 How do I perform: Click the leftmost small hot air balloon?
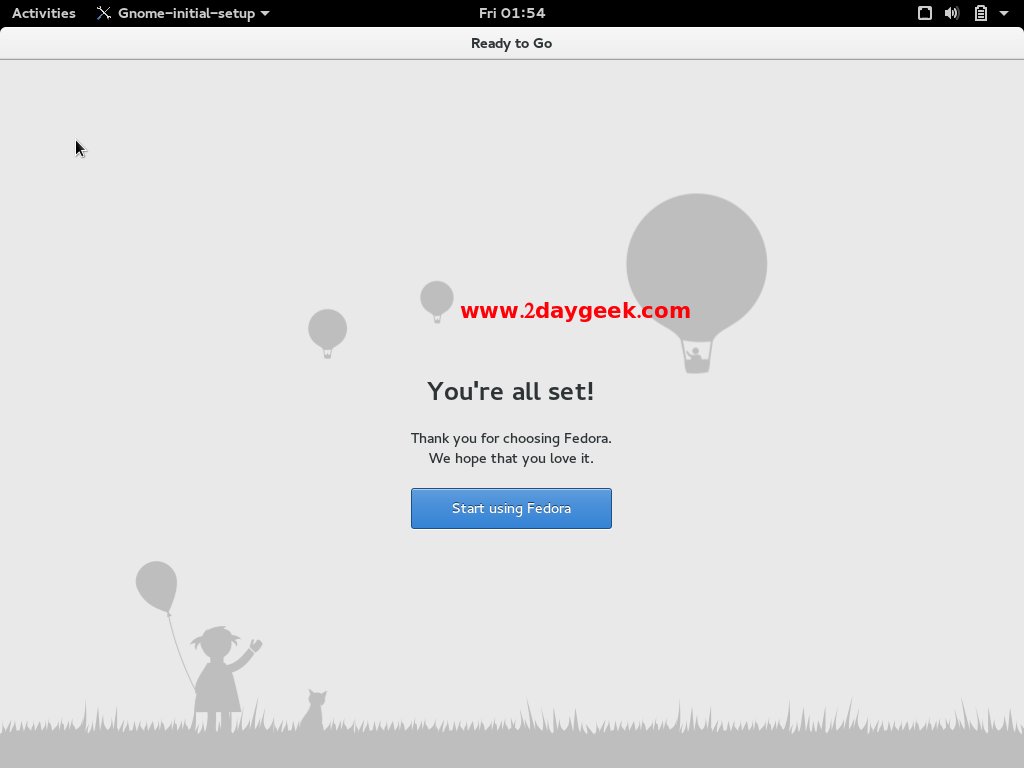(327, 330)
